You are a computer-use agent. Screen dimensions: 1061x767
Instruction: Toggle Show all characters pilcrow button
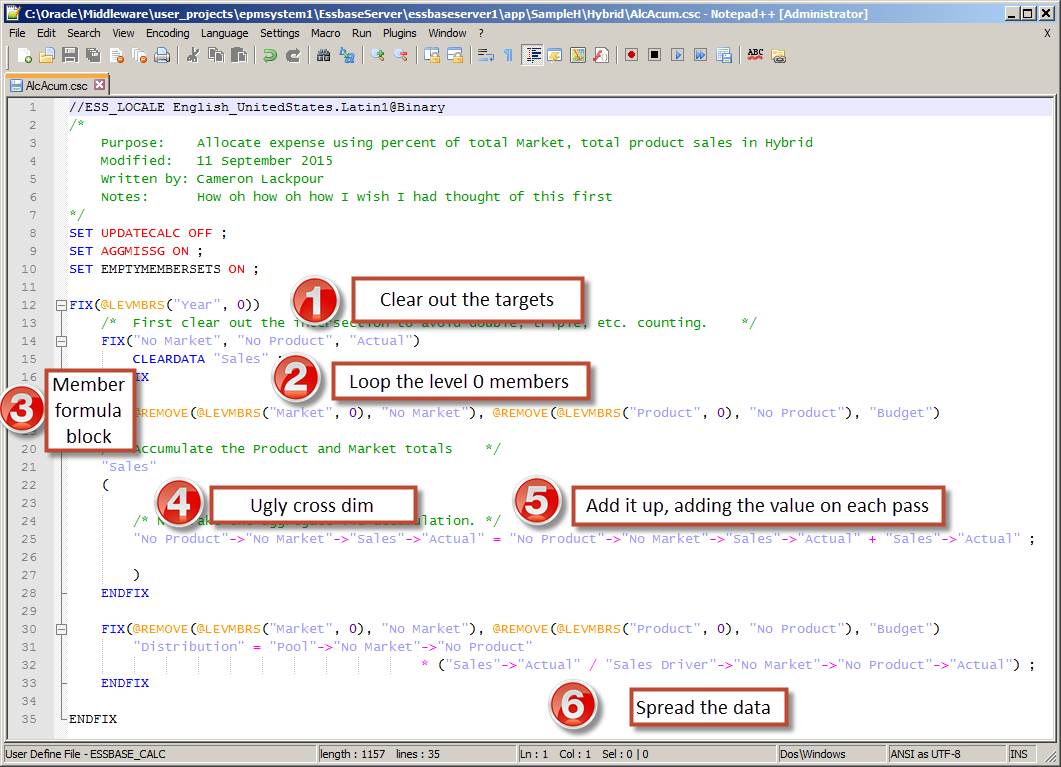click(508, 55)
